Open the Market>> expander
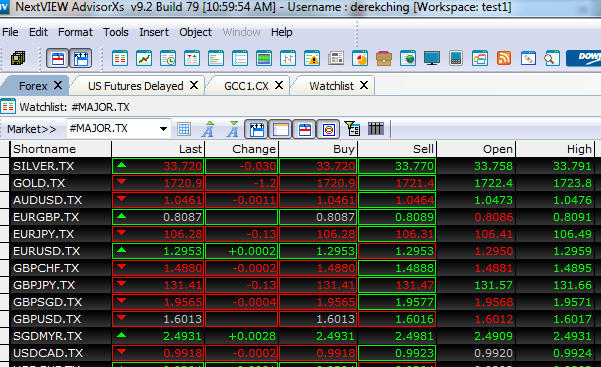This screenshot has height=367, width=601. pos(32,129)
